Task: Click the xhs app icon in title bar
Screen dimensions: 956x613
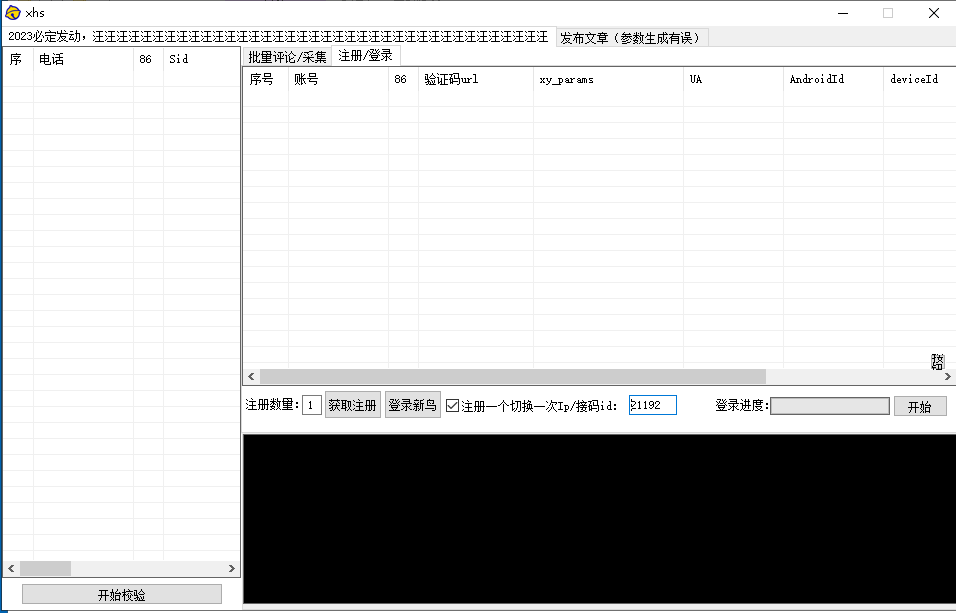Action: pyautogui.click(x=13, y=12)
